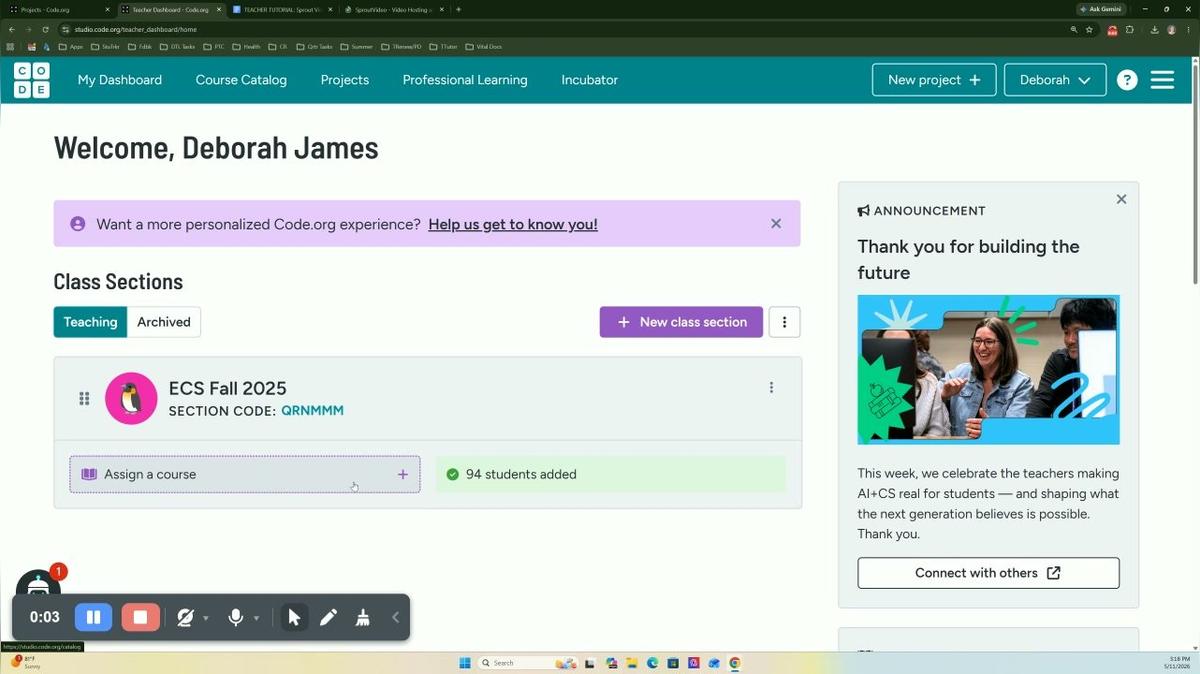The height and width of the screenshot is (674, 1200).
Task: Expand webcam options arrow in recorder
Action: click(206, 619)
